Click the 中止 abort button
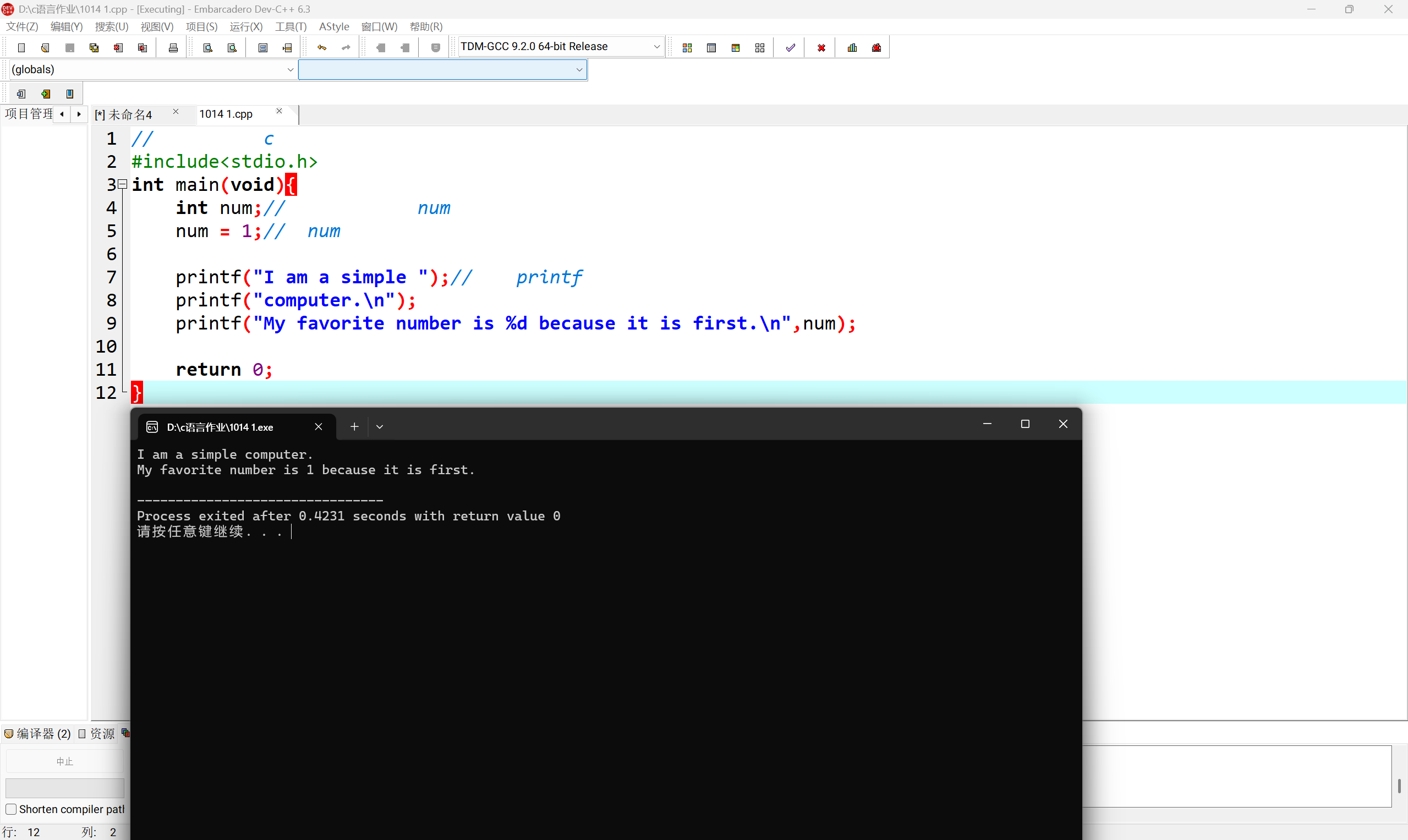The image size is (1408, 840). (64, 761)
